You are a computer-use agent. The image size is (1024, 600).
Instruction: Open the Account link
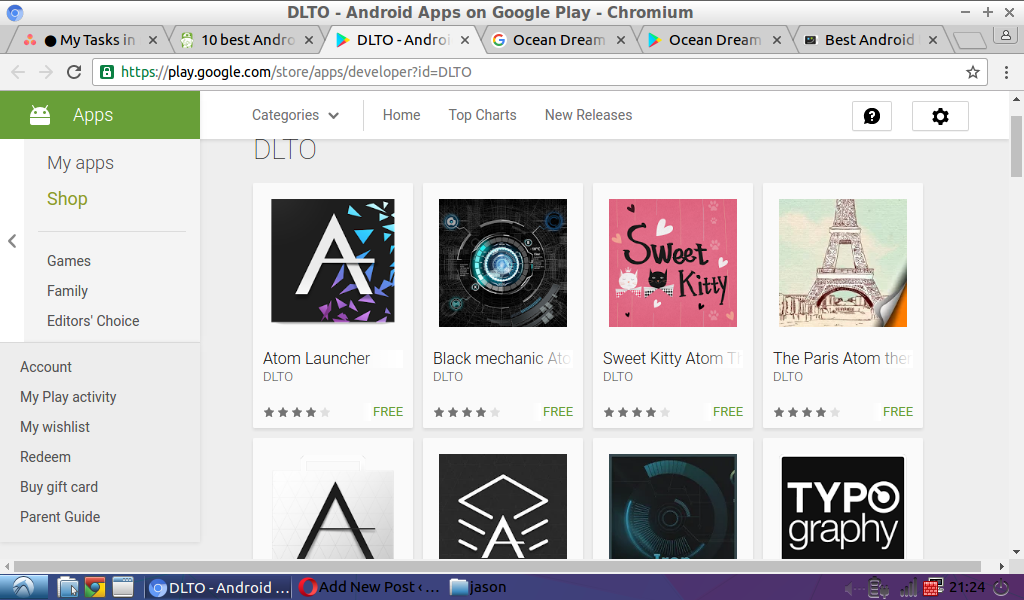(x=46, y=367)
